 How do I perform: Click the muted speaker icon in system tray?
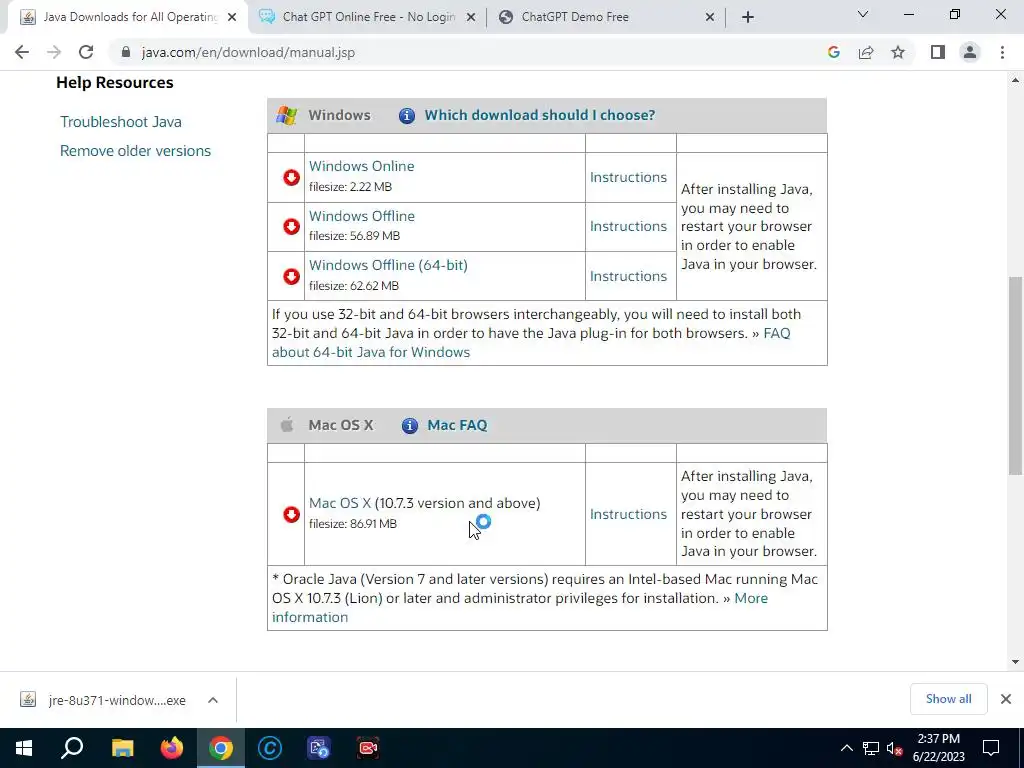[x=895, y=748]
